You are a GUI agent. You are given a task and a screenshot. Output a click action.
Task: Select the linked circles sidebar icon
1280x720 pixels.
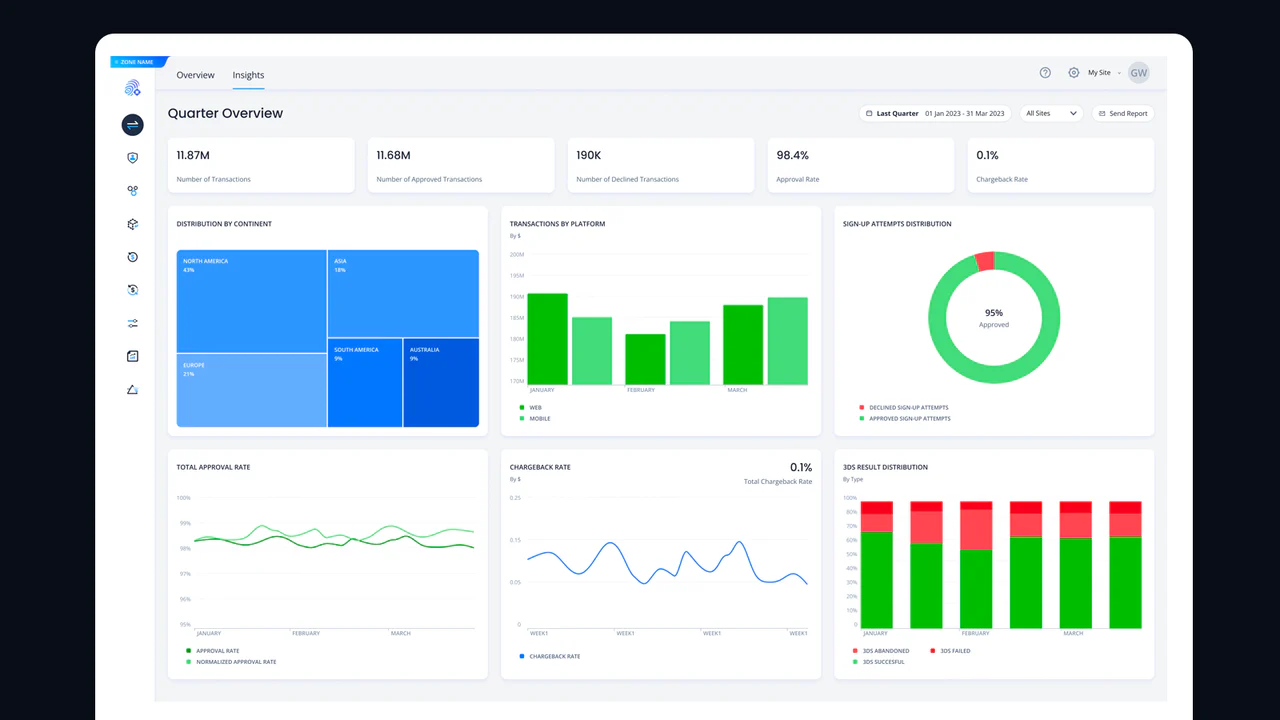[132, 190]
